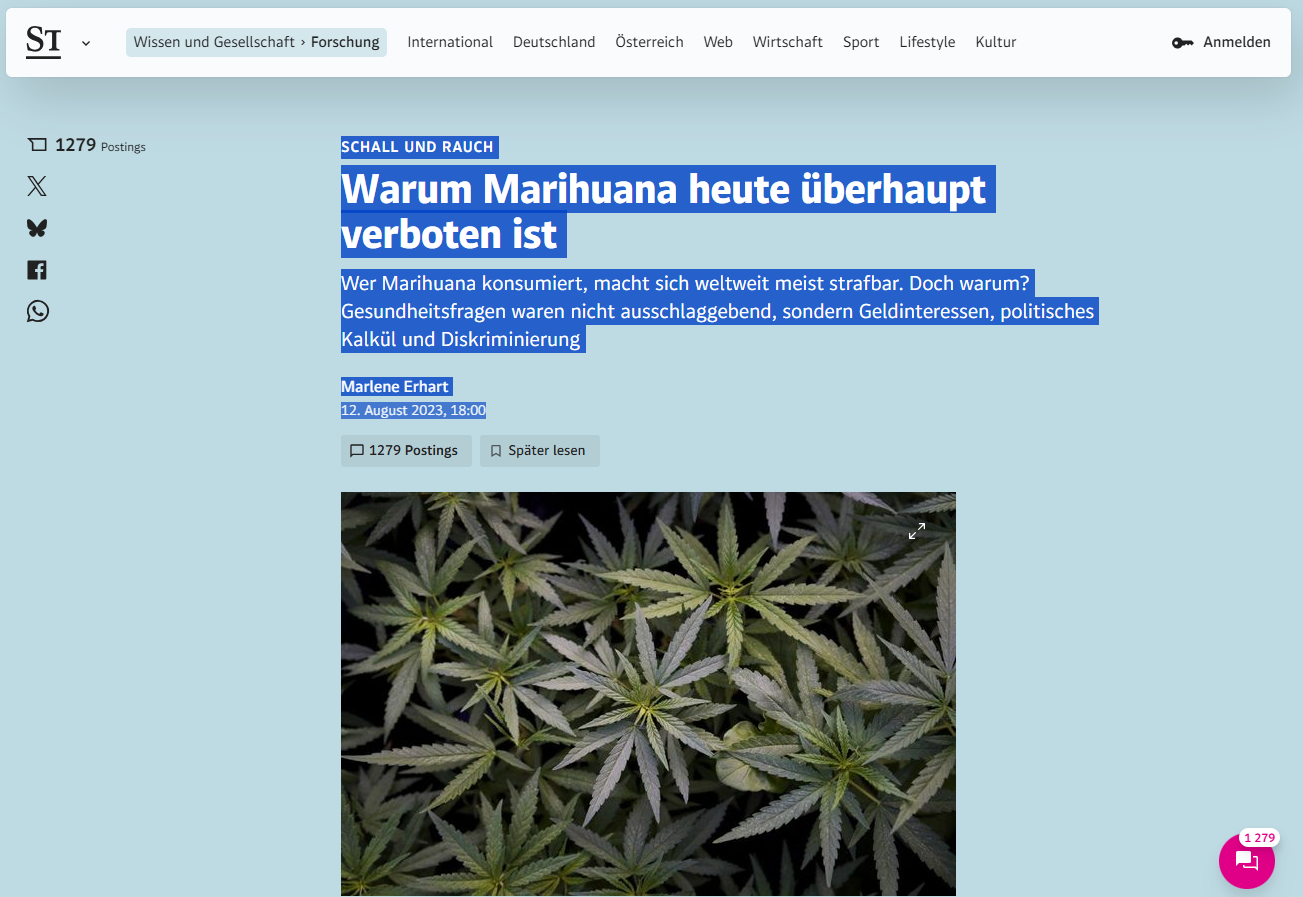Click the article teaser paragraph text
The width and height of the screenshot is (1303, 897).
(x=719, y=311)
